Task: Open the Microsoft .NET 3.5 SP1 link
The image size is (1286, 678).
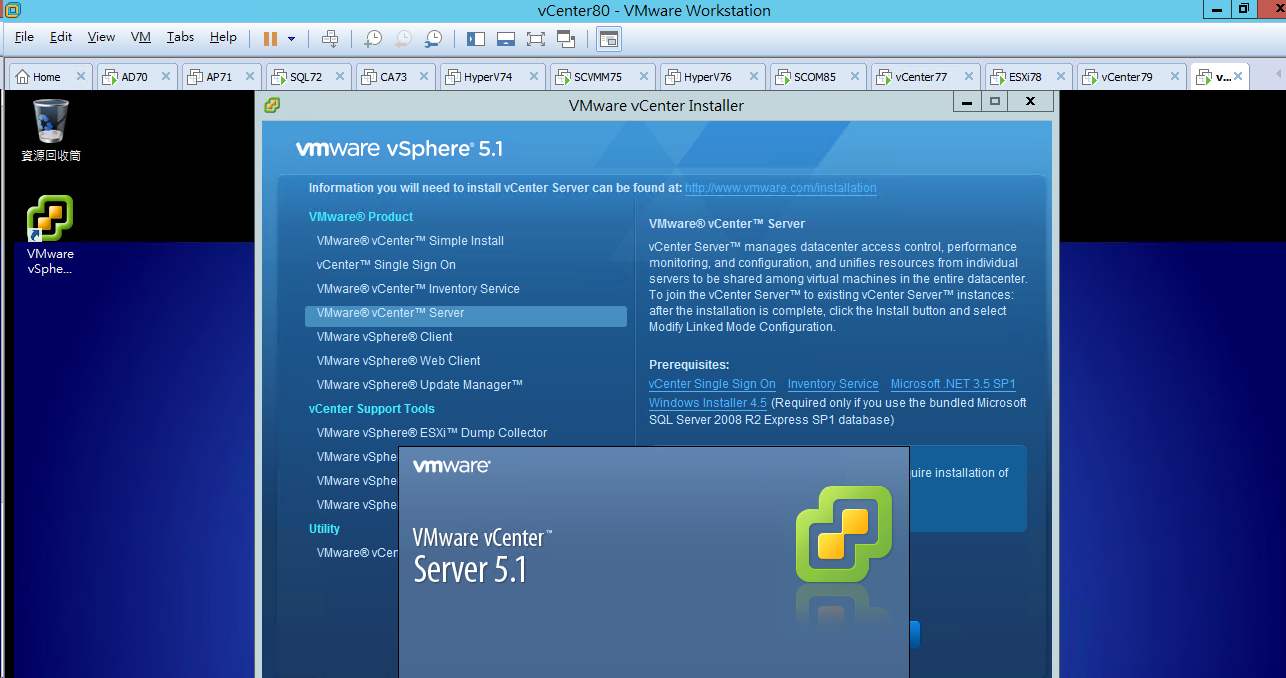Action: tap(953, 384)
